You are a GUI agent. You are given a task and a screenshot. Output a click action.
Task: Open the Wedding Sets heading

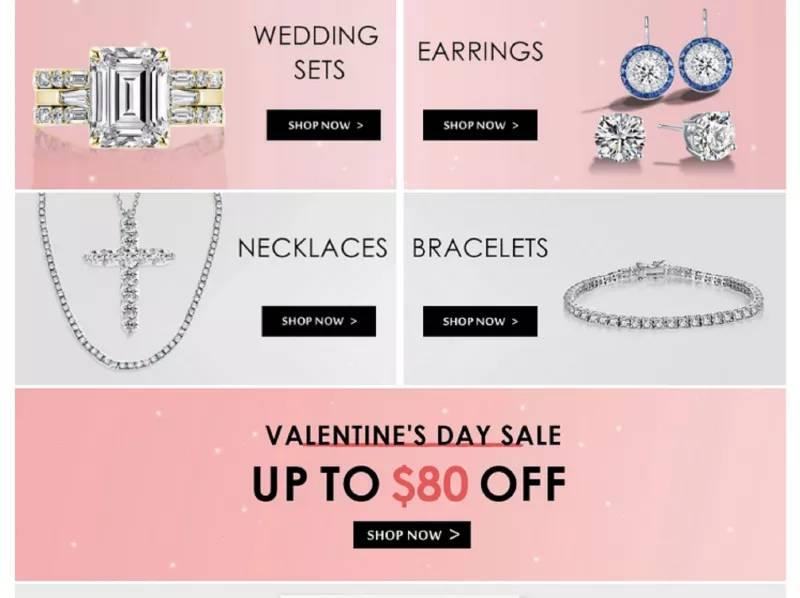[x=316, y=52]
